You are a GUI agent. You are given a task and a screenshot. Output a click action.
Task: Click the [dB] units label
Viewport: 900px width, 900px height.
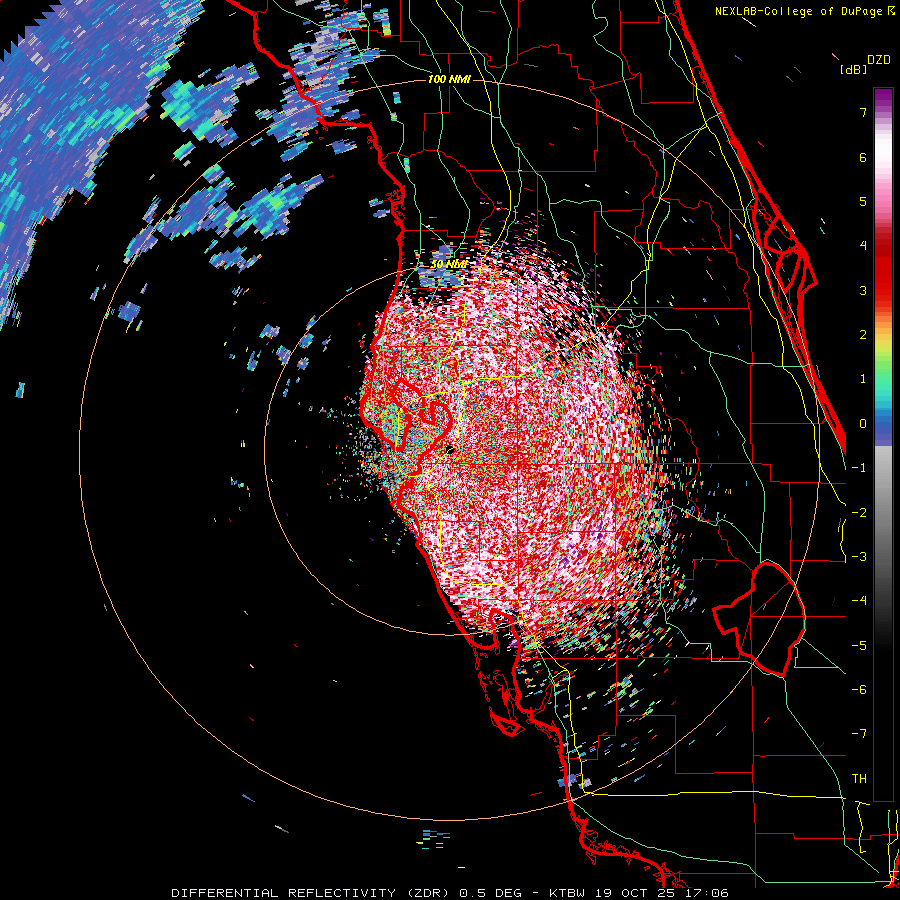click(852, 69)
